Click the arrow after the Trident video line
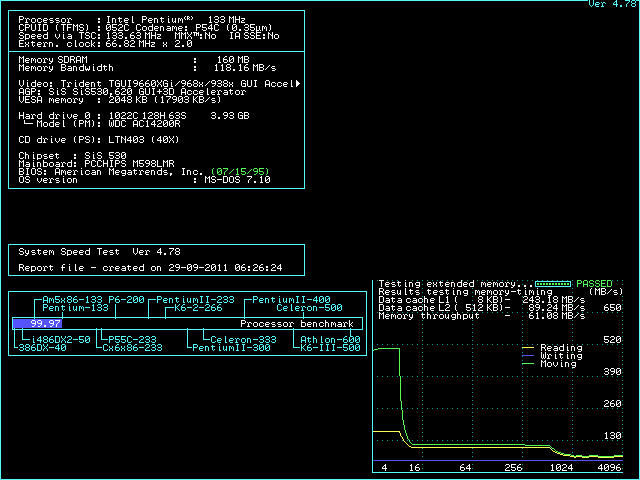The height and width of the screenshot is (480, 640). point(298,84)
